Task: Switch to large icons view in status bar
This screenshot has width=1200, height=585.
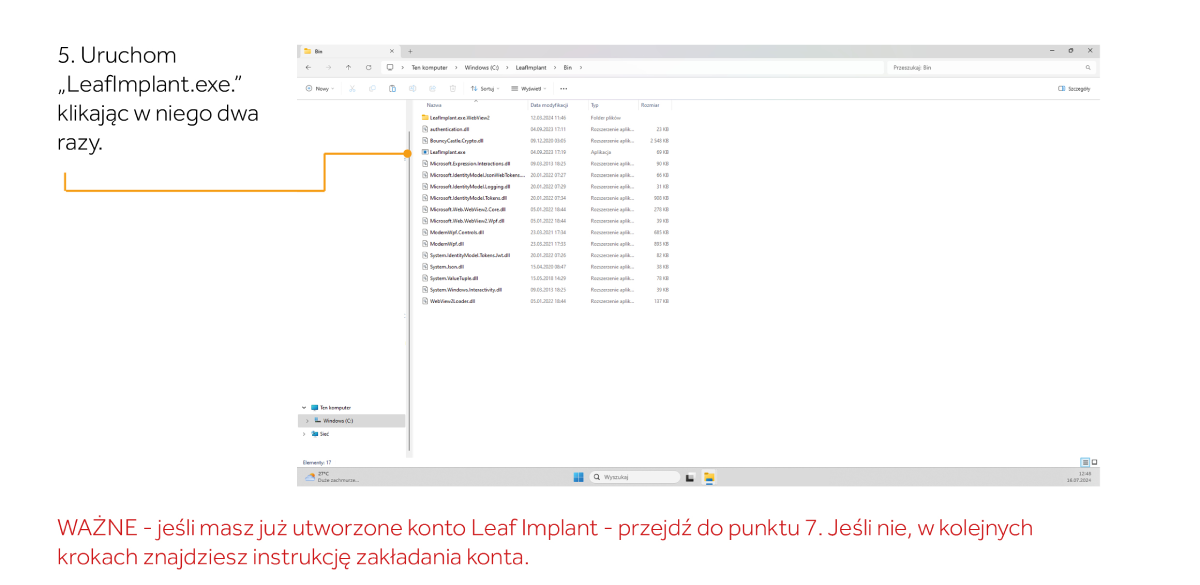Action: pos(1094,462)
